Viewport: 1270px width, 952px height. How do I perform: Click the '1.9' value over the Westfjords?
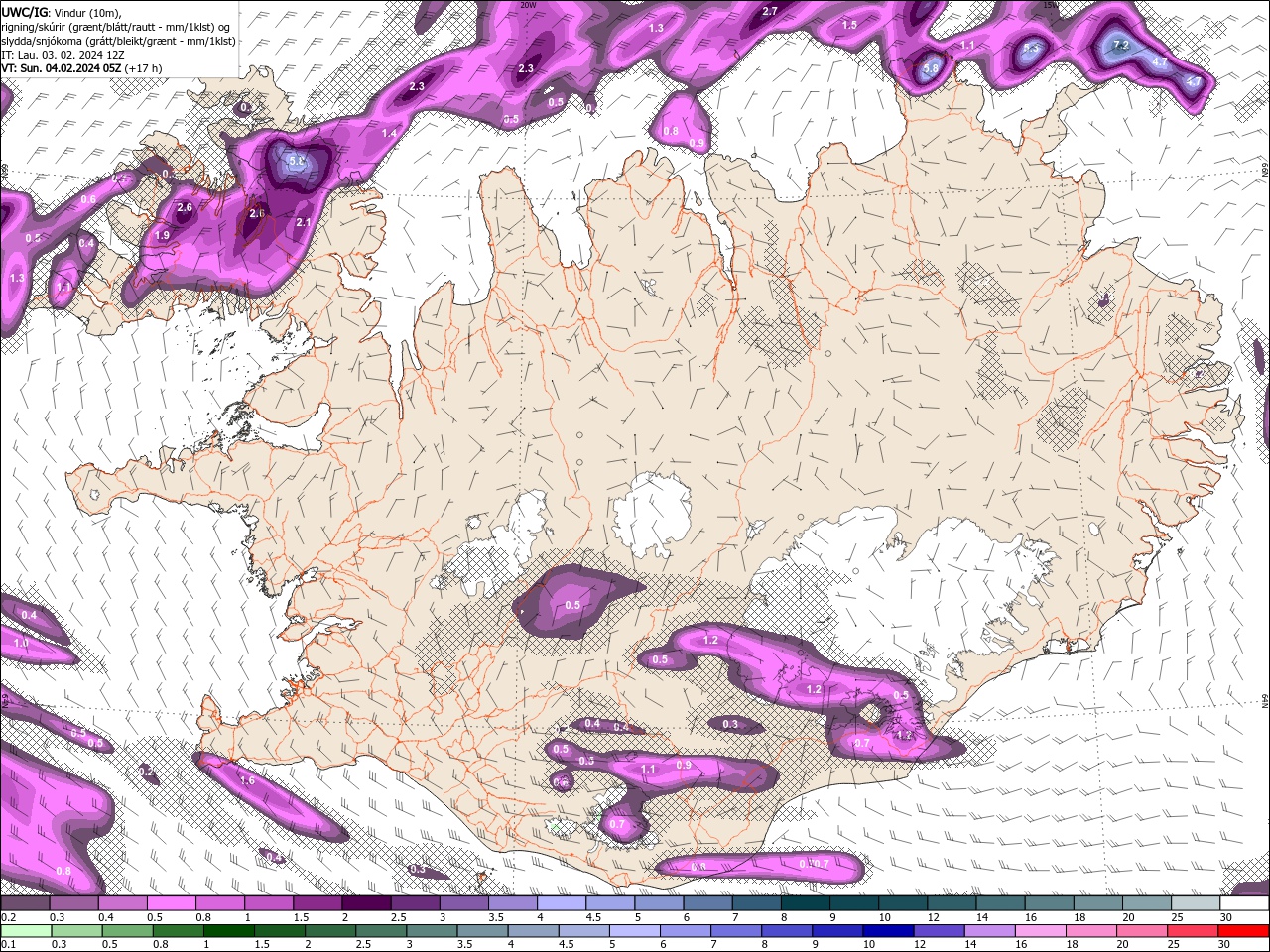pyautogui.click(x=163, y=235)
